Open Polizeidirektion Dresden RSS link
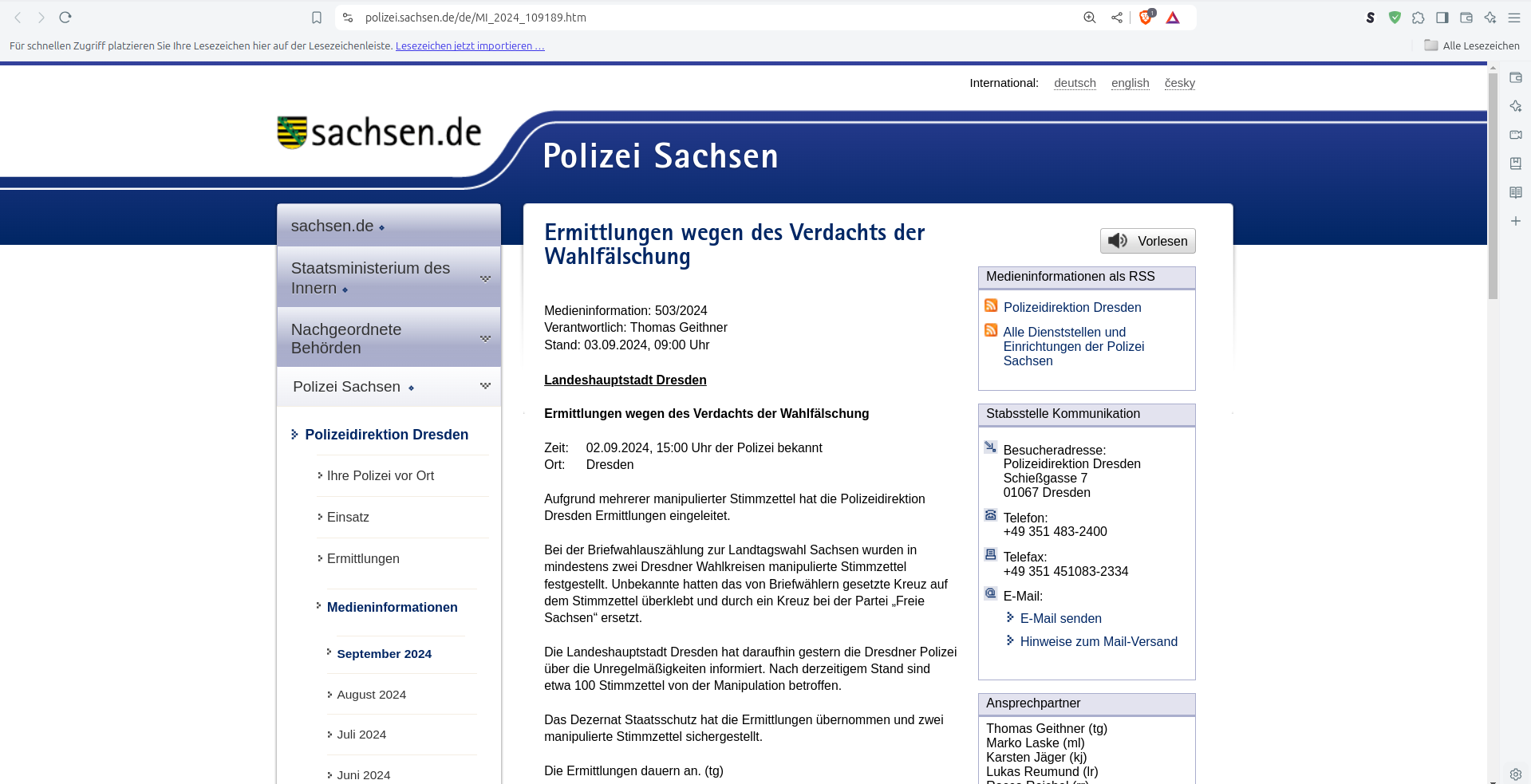The height and width of the screenshot is (784, 1531). pyautogui.click(x=1072, y=307)
